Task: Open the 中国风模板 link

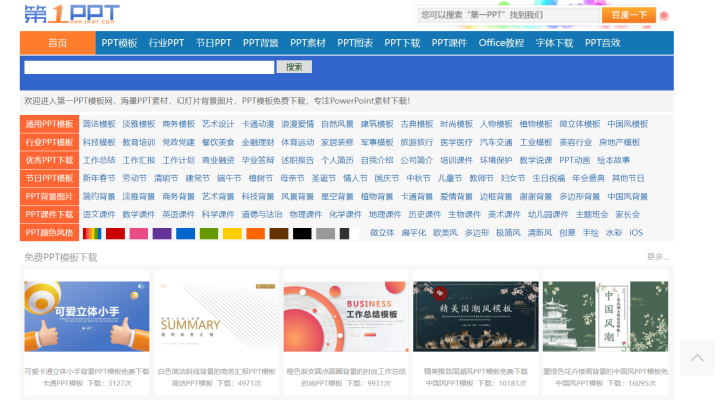Action: pos(628,124)
